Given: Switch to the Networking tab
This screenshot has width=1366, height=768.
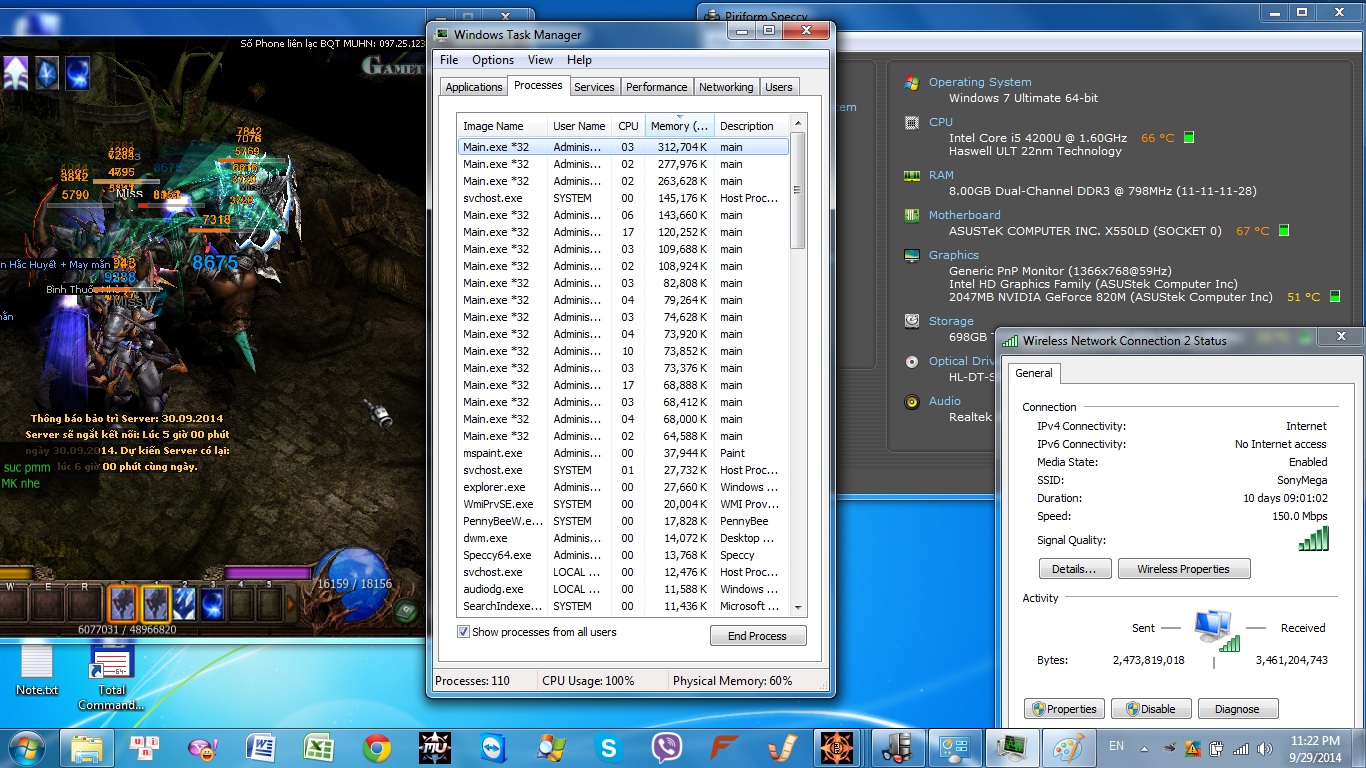Looking at the screenshot, I should [726, 87].
